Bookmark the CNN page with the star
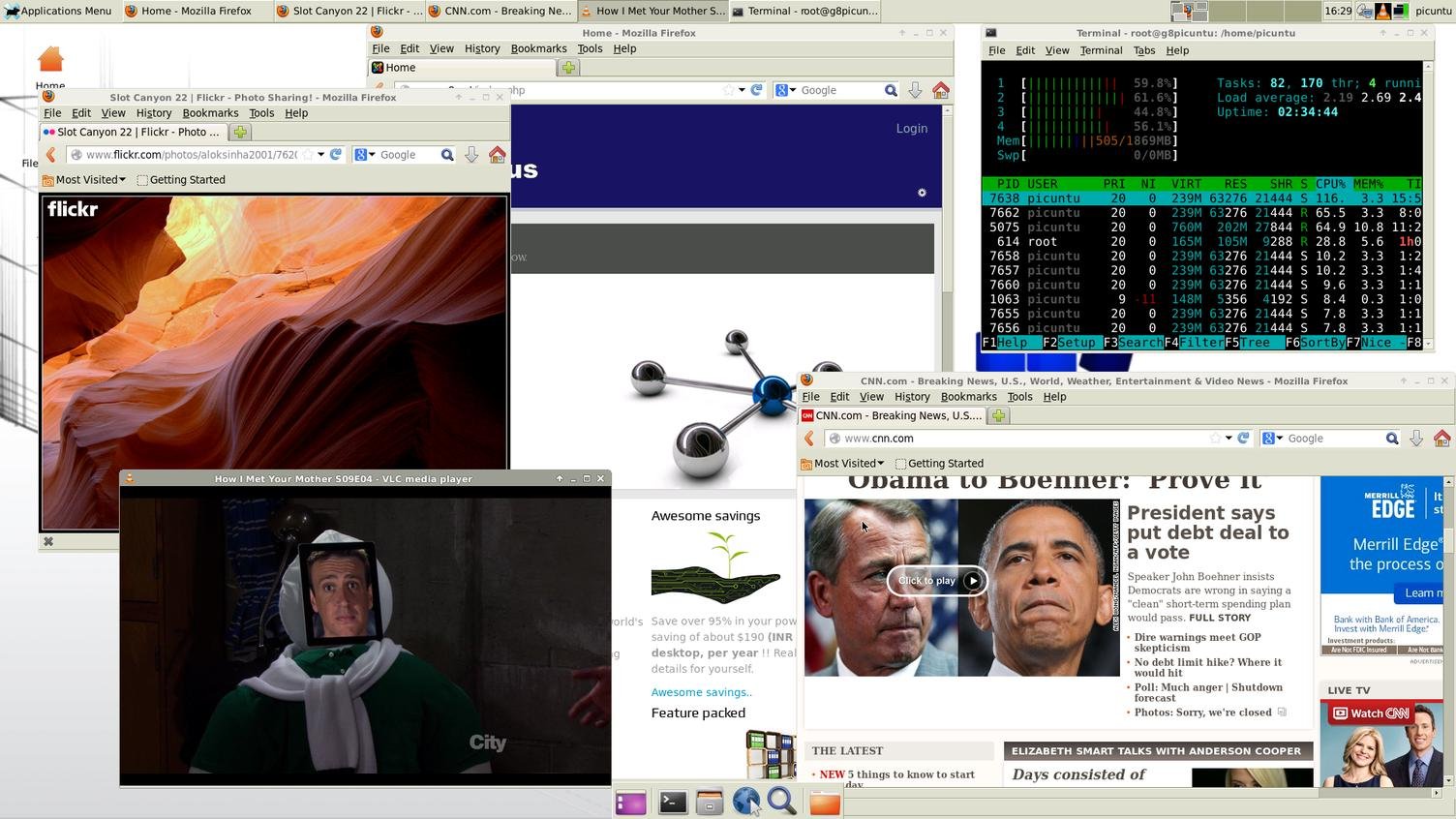Image resolution: width=1456 pixels, height=819 pixels. click(1216, 439)
